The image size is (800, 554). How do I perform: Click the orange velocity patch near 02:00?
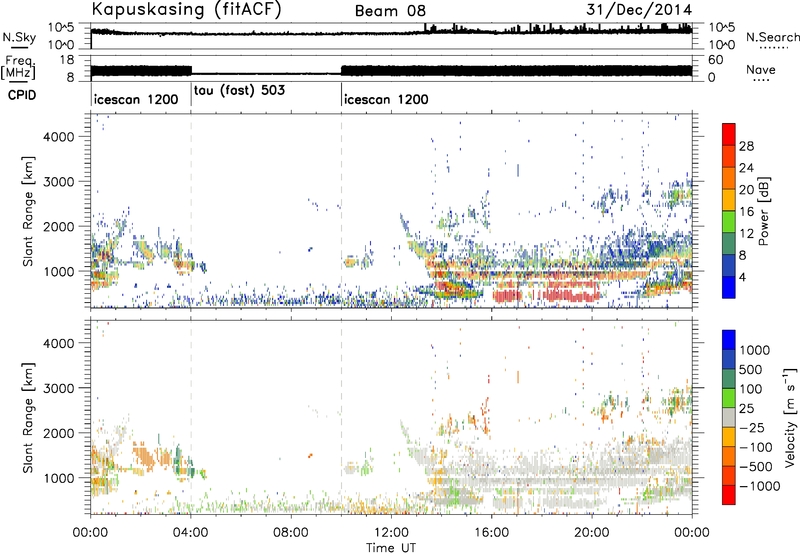[x=147, y=457]
